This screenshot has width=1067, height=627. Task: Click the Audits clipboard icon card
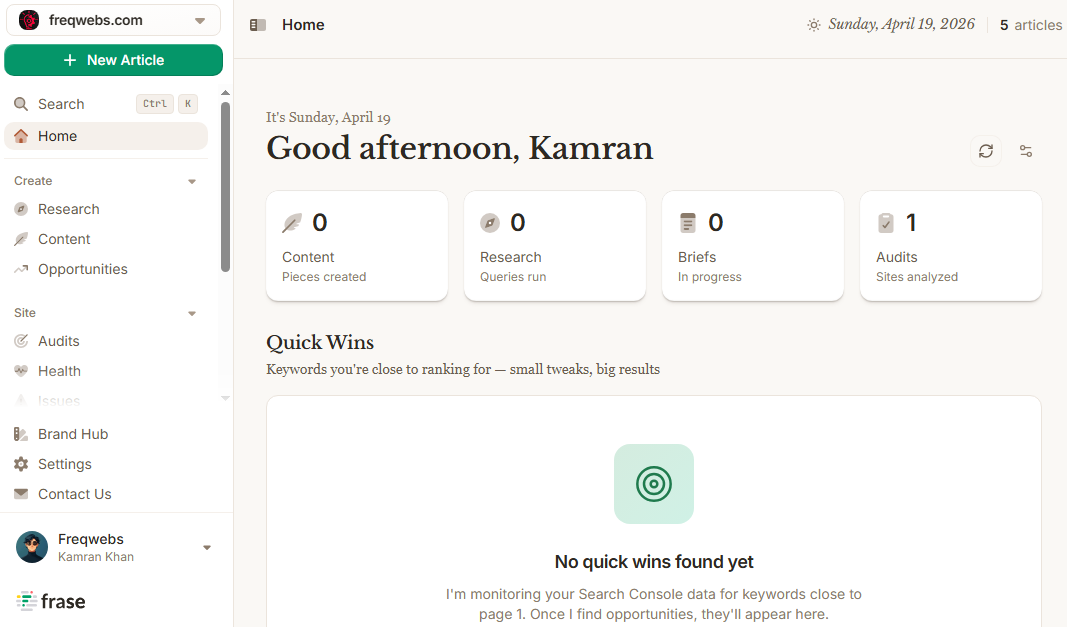(886, 223)
